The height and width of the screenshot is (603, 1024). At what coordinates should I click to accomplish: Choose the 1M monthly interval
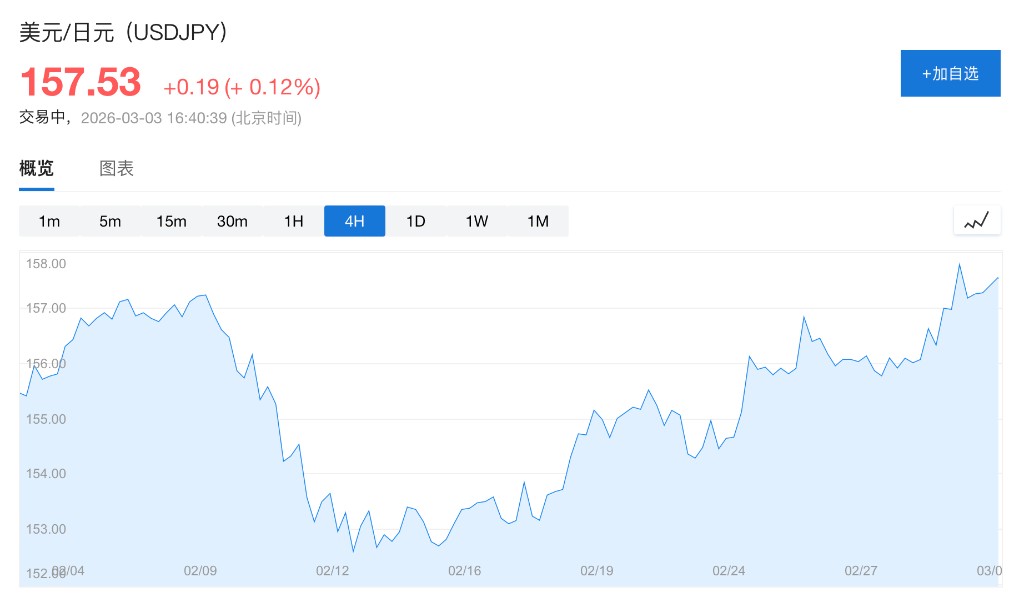538,221
